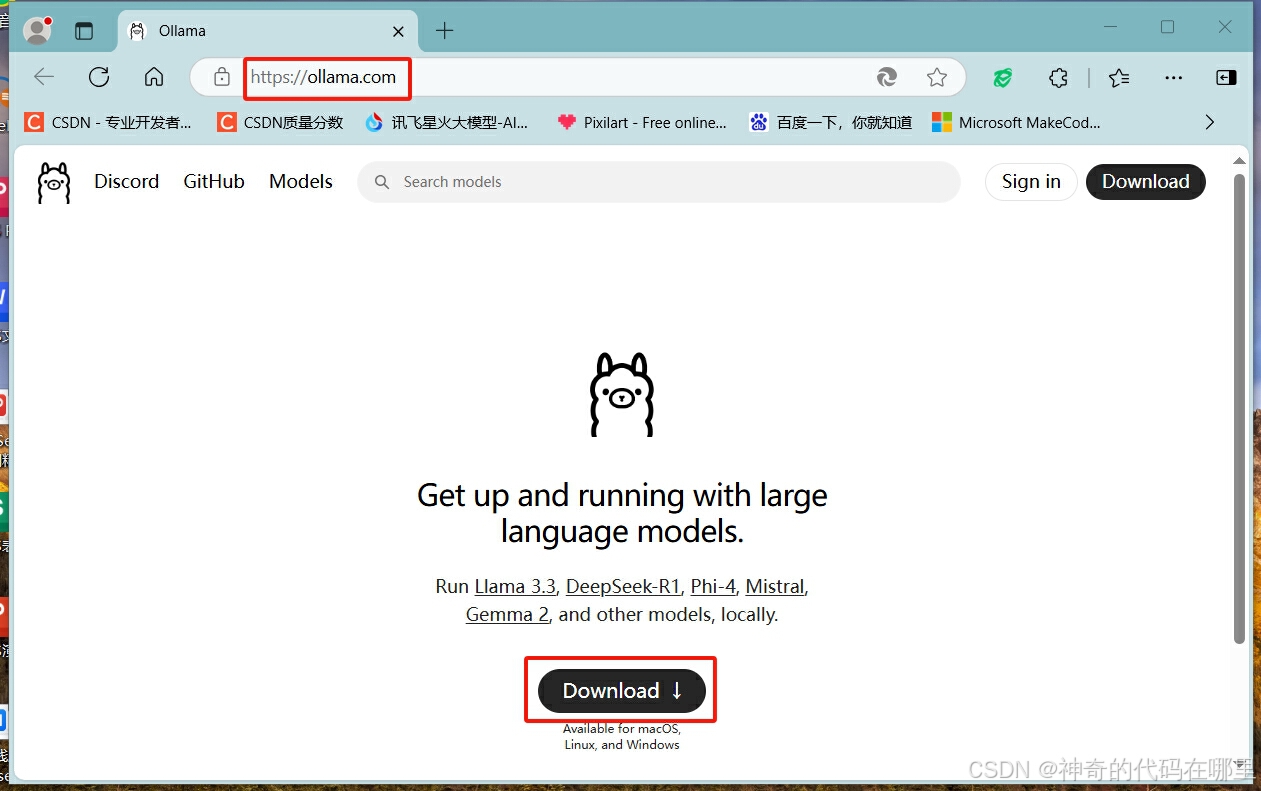Expand more bookmarks chevron
Viewport: 1261px width, 791px height.
coord(1209,122)
